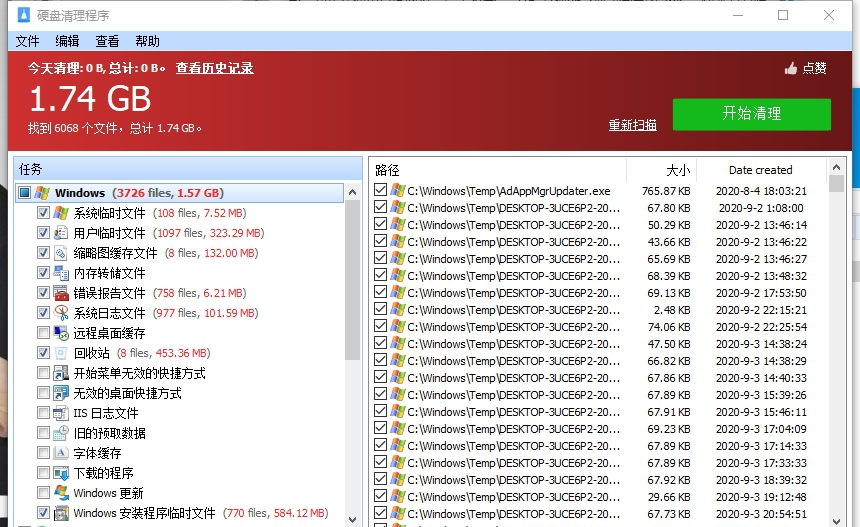Open the 帮助 menu
The image size is (860, 527).
[147, 41]
